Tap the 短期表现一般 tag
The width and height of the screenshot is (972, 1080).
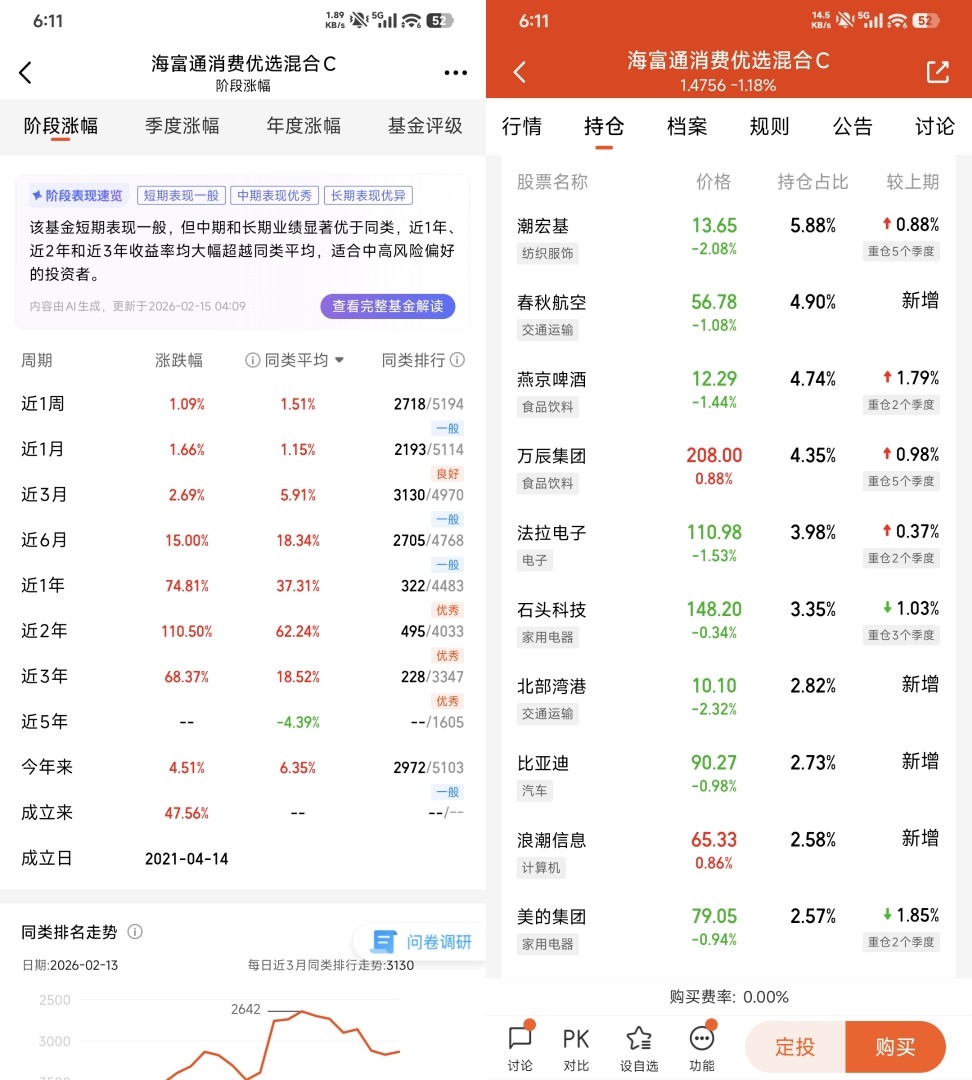(x=181, y=196)
